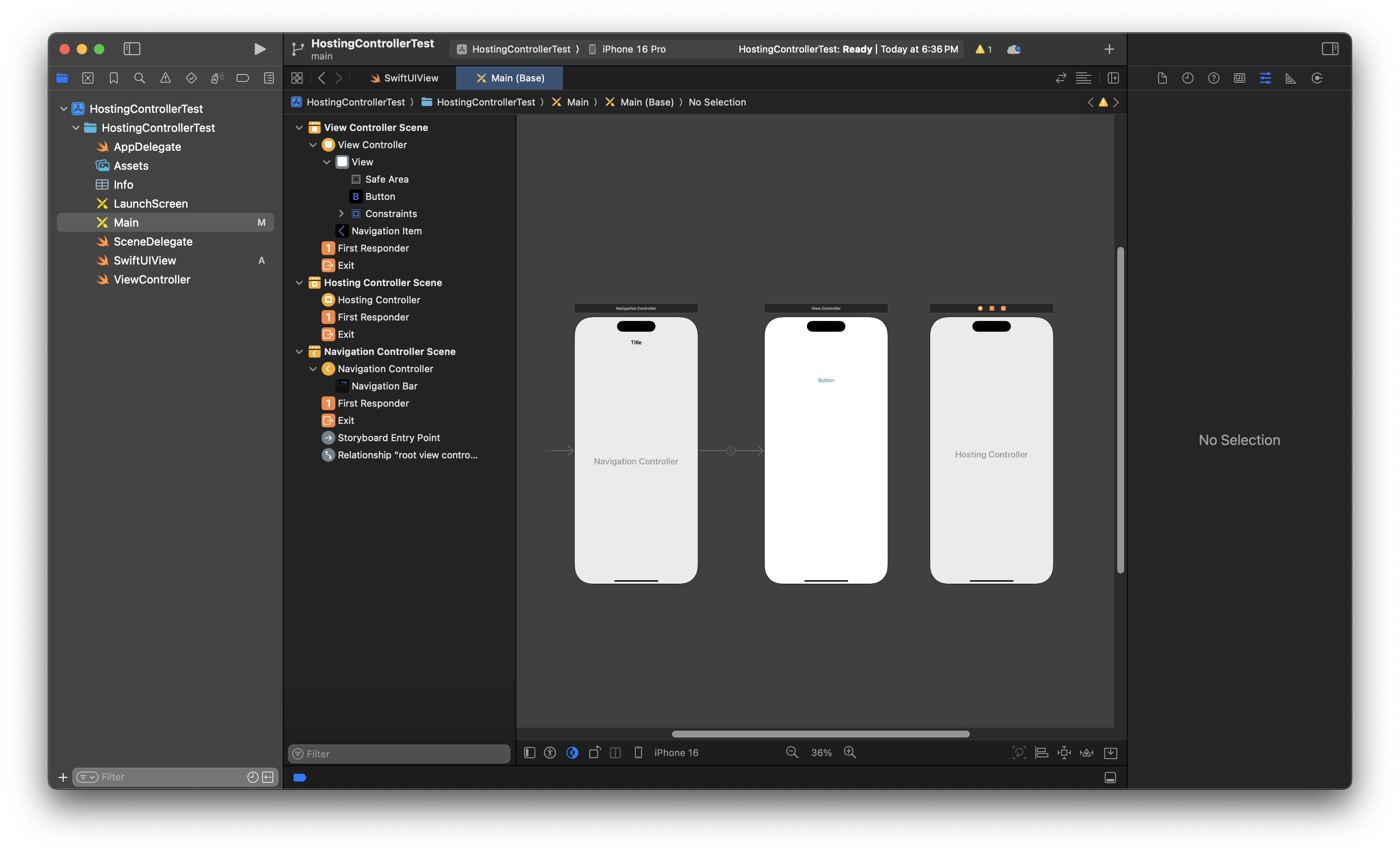Click the outline Filter text field
1400x853 pixels.
(x=400, y=753)
